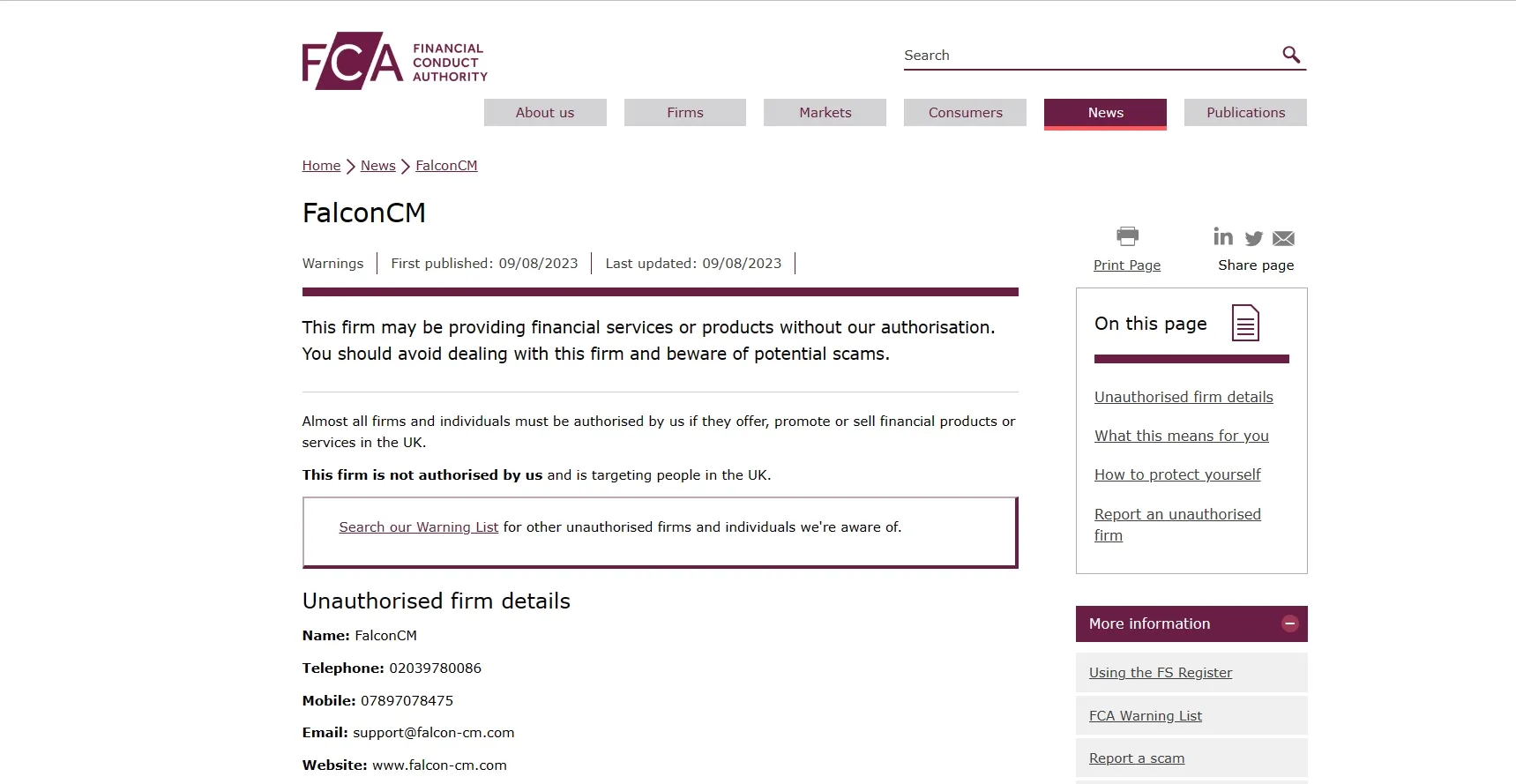
Task: Click the Print Page link
Action: click(1127, 265)
